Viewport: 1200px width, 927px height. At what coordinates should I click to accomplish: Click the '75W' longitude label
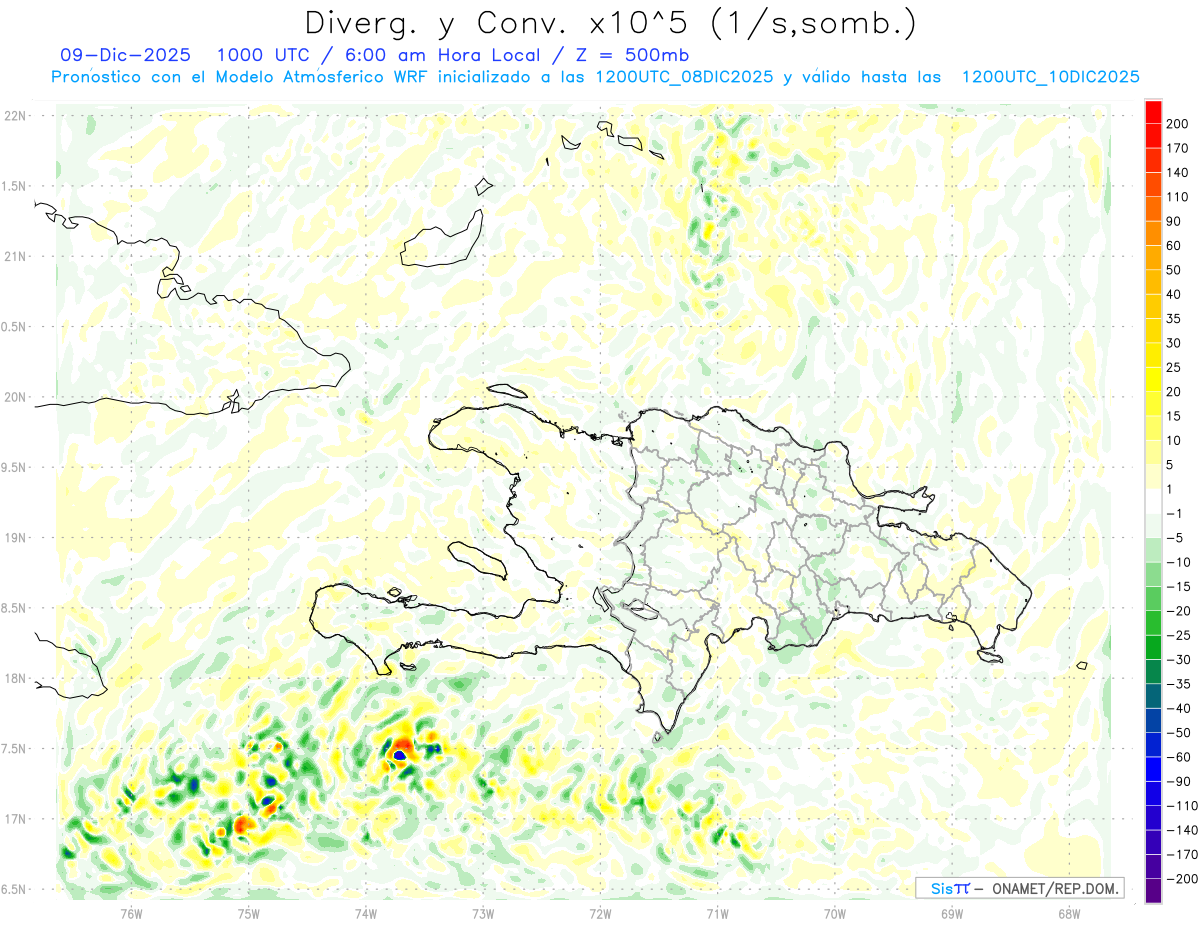(249, 913)
